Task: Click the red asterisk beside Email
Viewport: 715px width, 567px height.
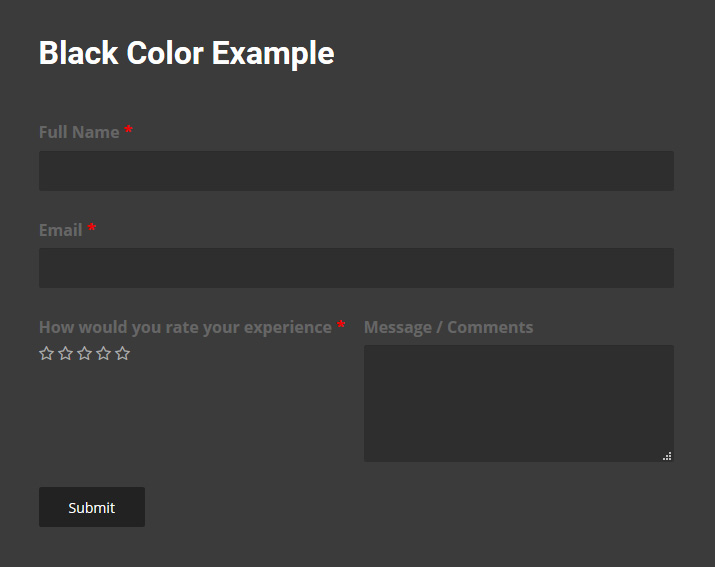Action: (92, 229)
